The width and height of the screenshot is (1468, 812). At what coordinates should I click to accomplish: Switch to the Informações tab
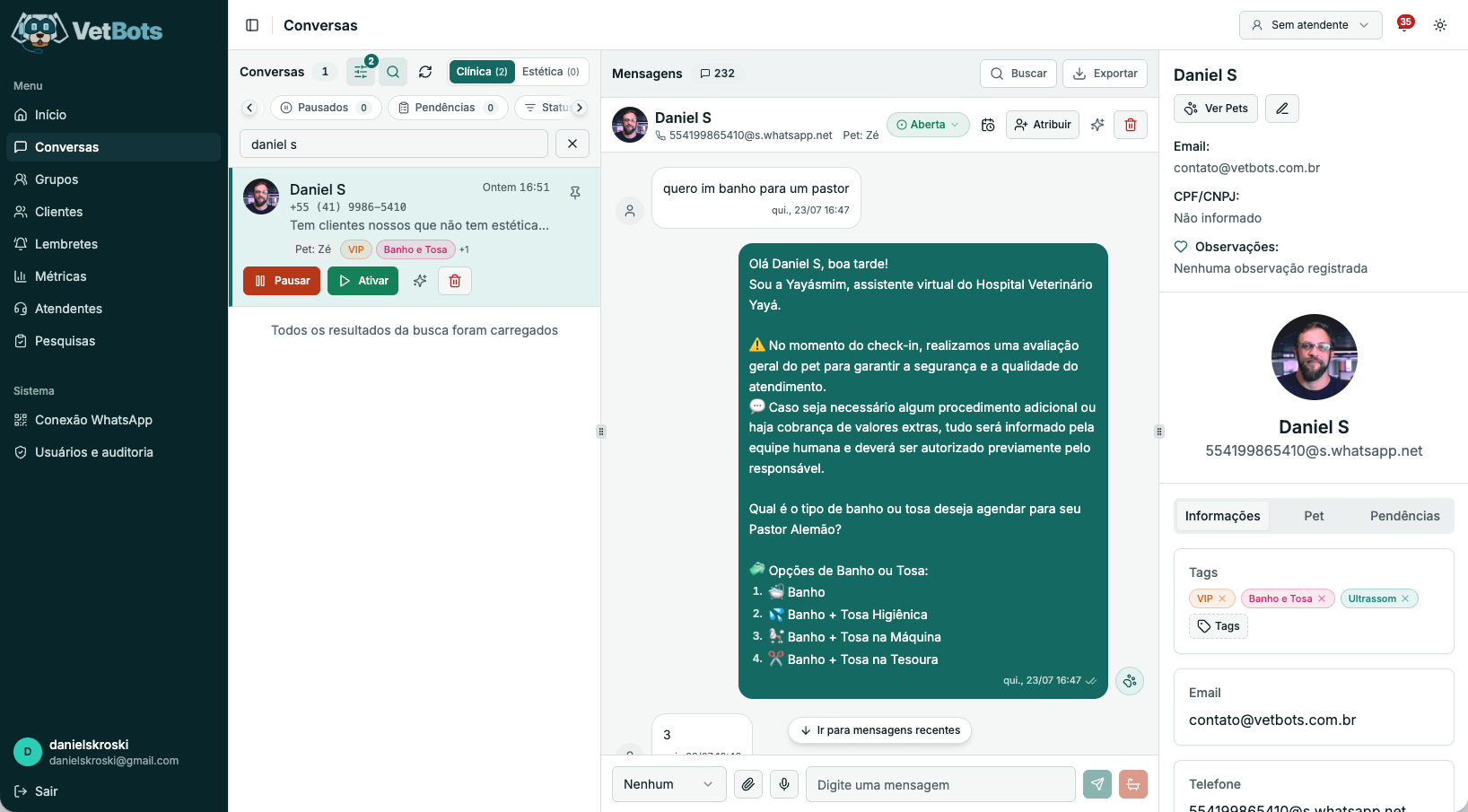[1222, 516]
